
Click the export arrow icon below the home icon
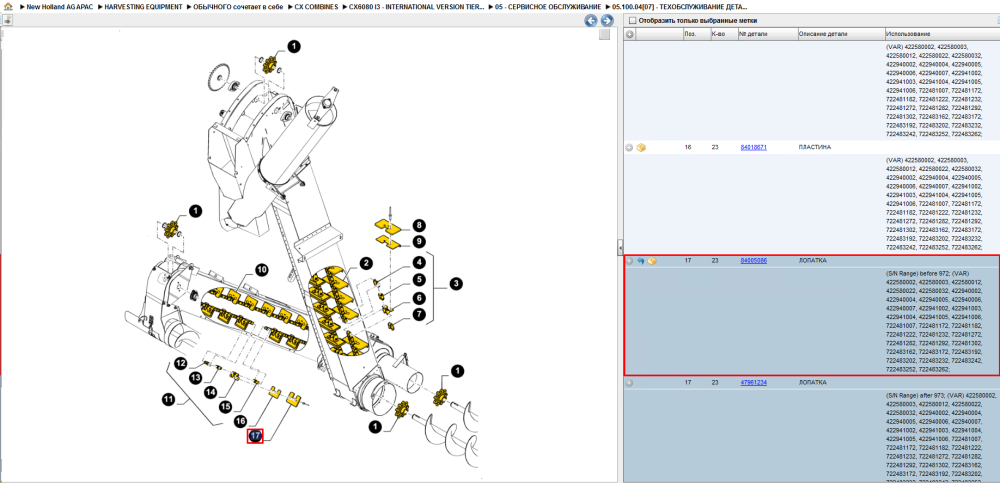coord(8,20)
